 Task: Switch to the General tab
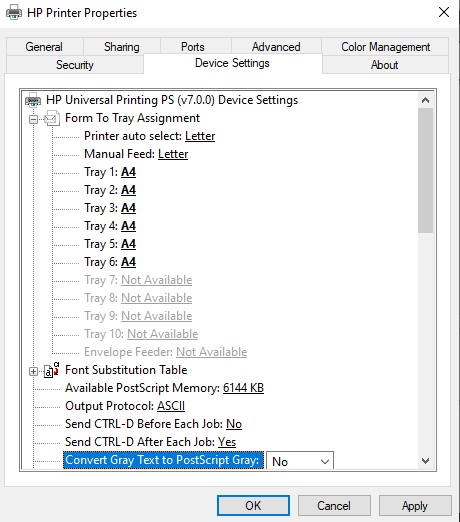click(x=44, y=47)
